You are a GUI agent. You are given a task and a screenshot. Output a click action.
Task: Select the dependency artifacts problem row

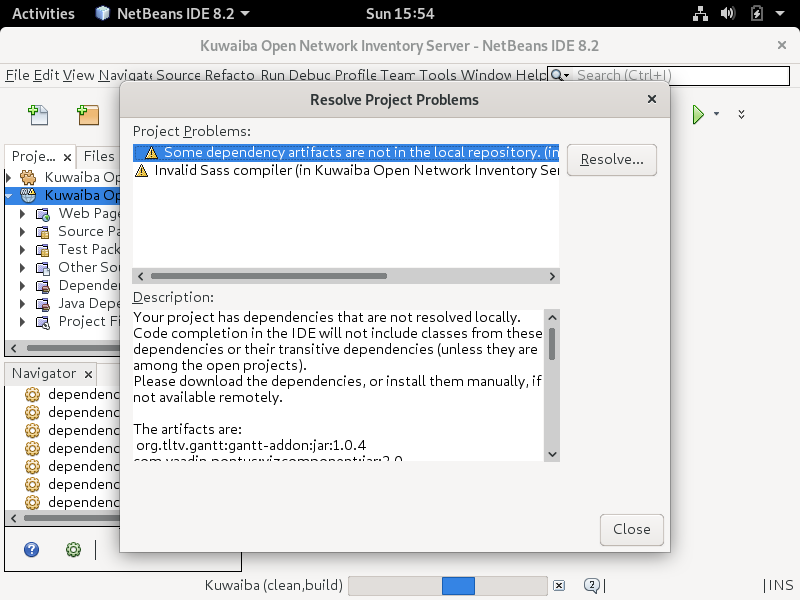(x=346, y=153)
